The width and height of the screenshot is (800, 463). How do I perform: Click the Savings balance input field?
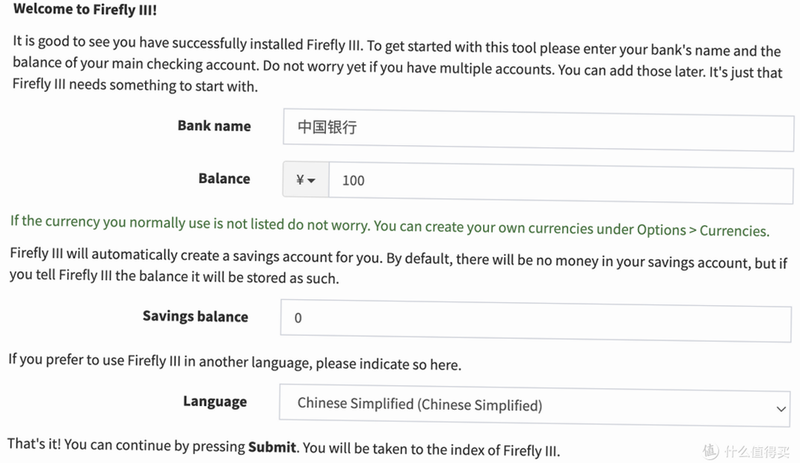pyautogui.click(x=536, y=321)
